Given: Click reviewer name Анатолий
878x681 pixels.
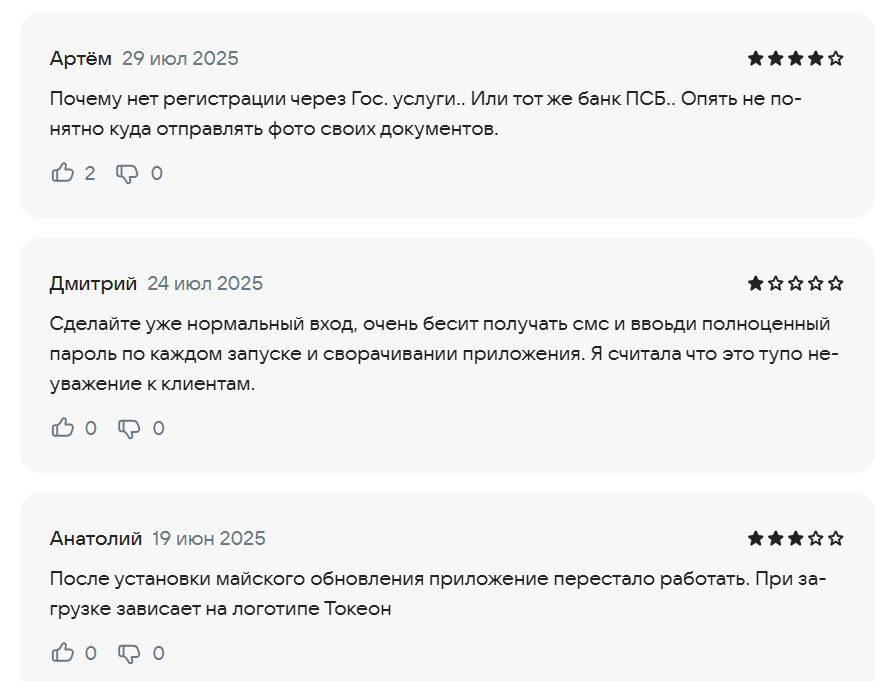Looking at the screenshot, I should pyautogui.click(x=96, y=538).
